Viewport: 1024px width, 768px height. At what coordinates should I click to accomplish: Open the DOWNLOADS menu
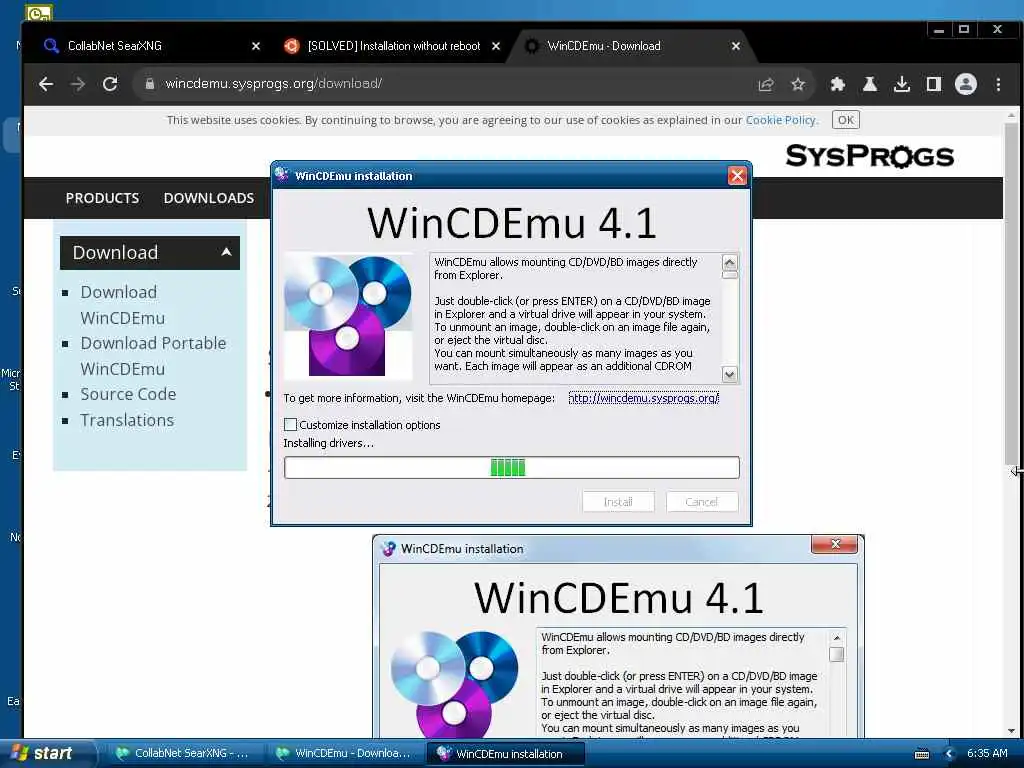coord(209,198)
